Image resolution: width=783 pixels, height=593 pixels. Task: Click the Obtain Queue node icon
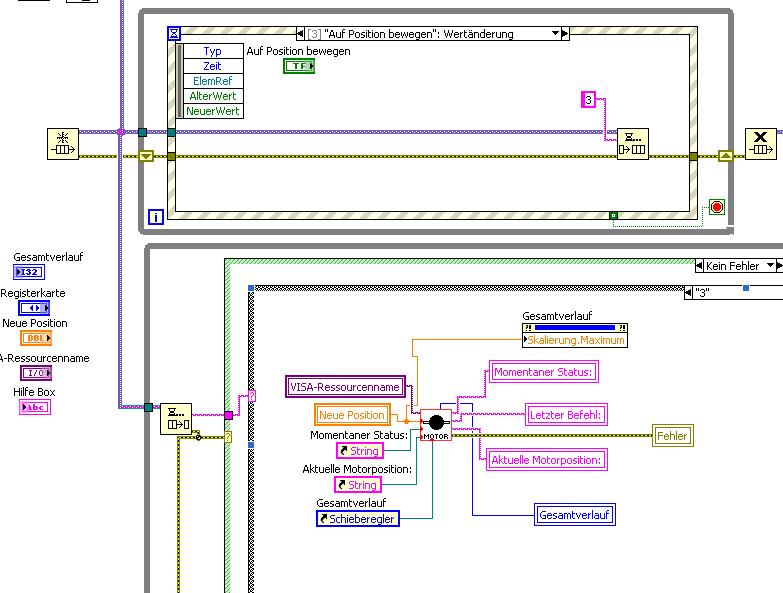[x=63, y=144]
